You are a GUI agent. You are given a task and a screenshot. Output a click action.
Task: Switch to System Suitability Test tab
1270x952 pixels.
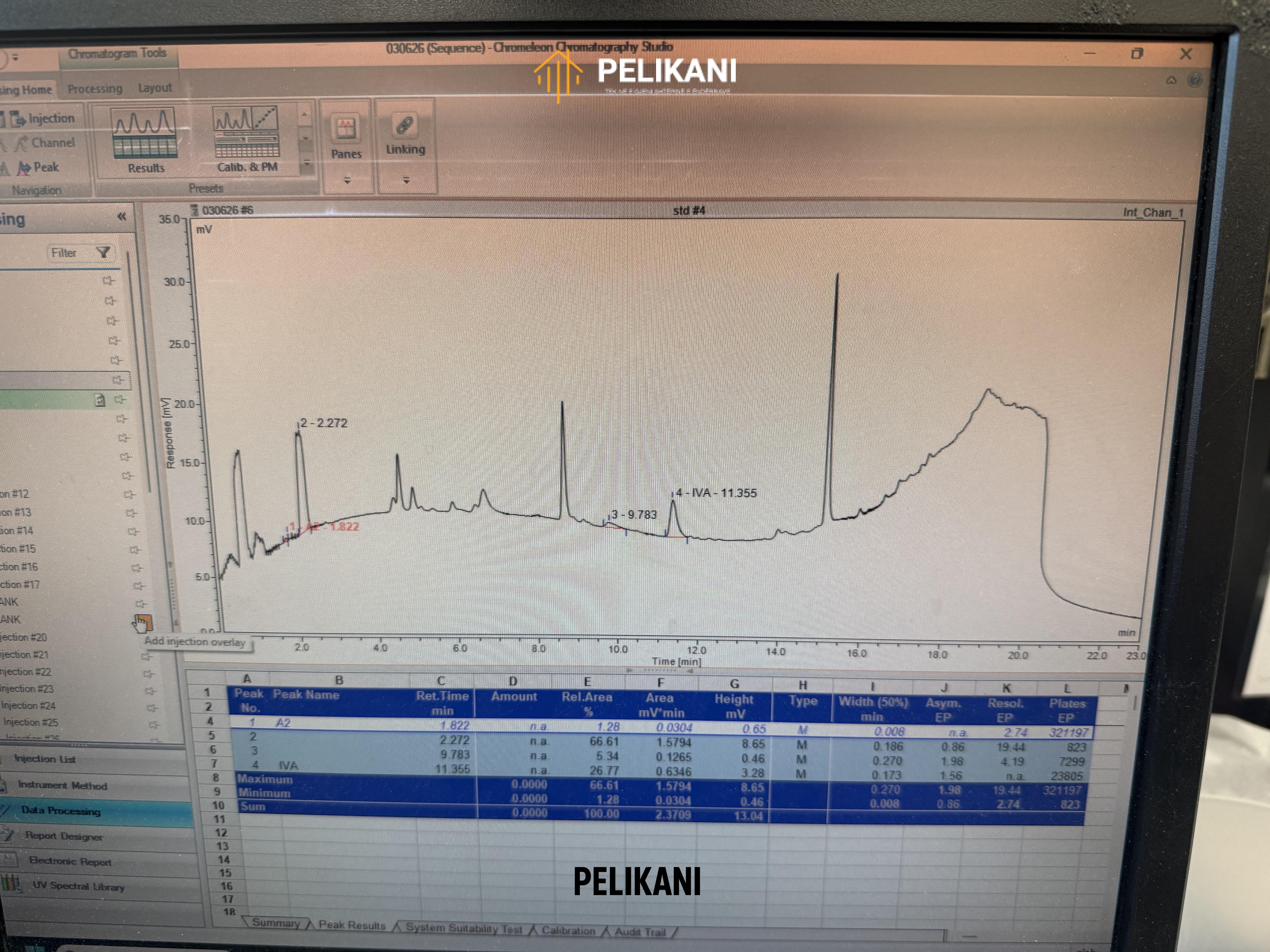[463, 928]
